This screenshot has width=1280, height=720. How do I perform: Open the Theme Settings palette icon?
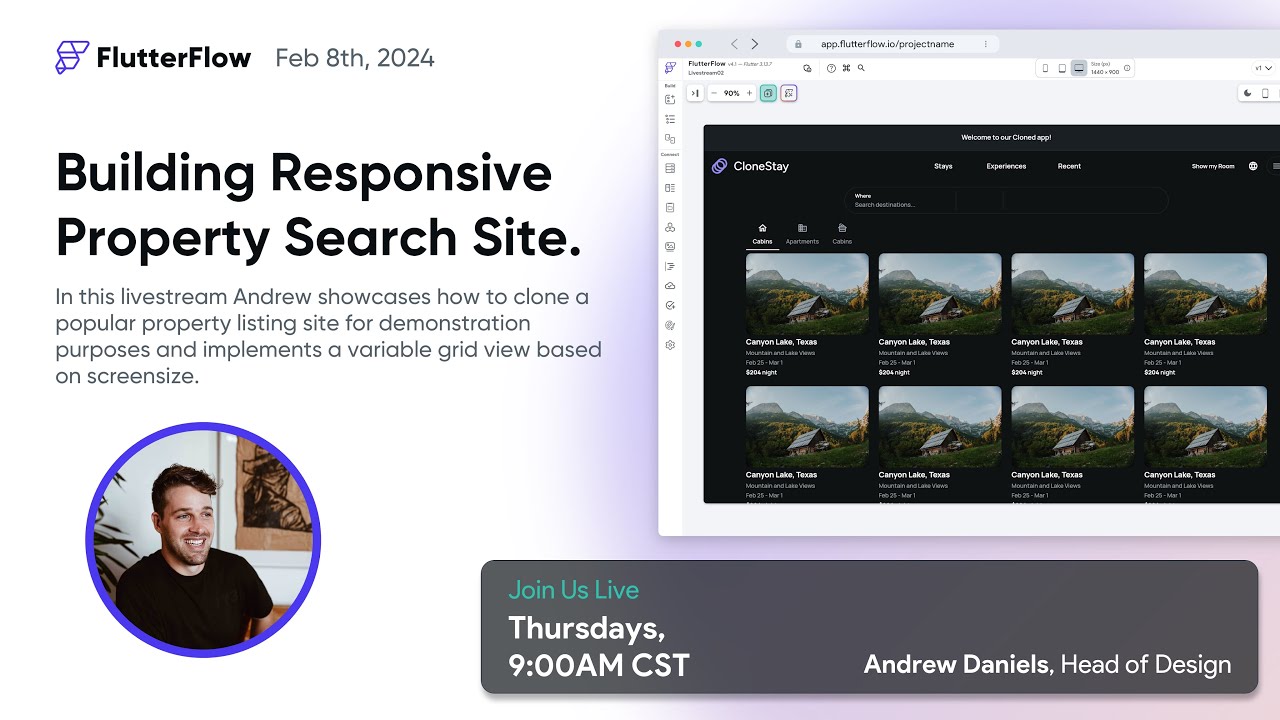pyautogui.click(x=670, y=325)
